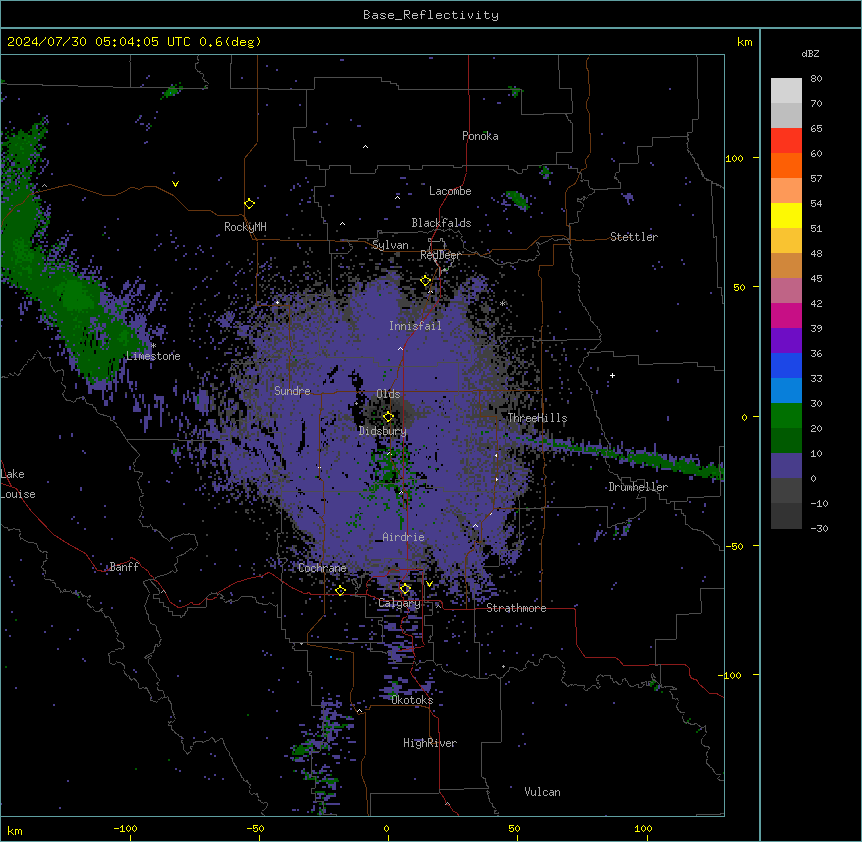Click the HighRiver label
This screenshot has height=842, width=862.
click(430, 743)
